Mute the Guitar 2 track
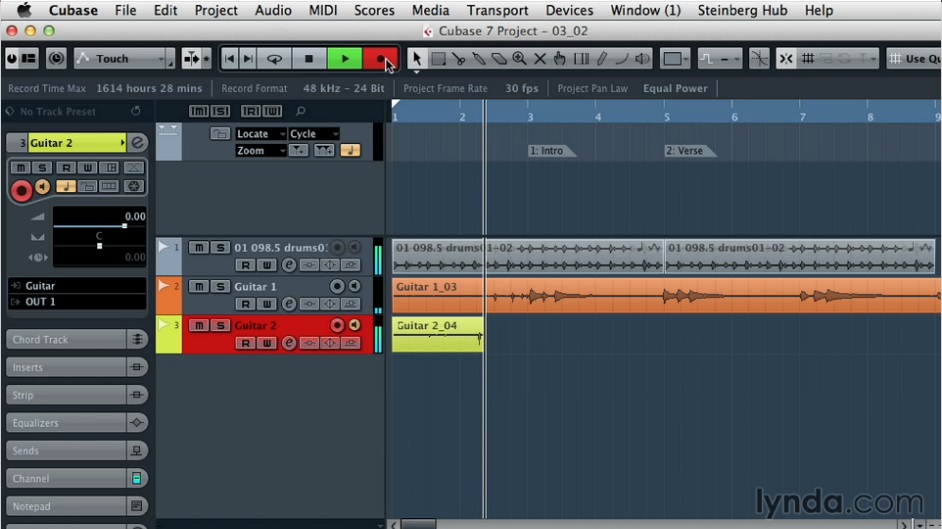The height and width of the screenshot is (529, 942). [199, 325]
